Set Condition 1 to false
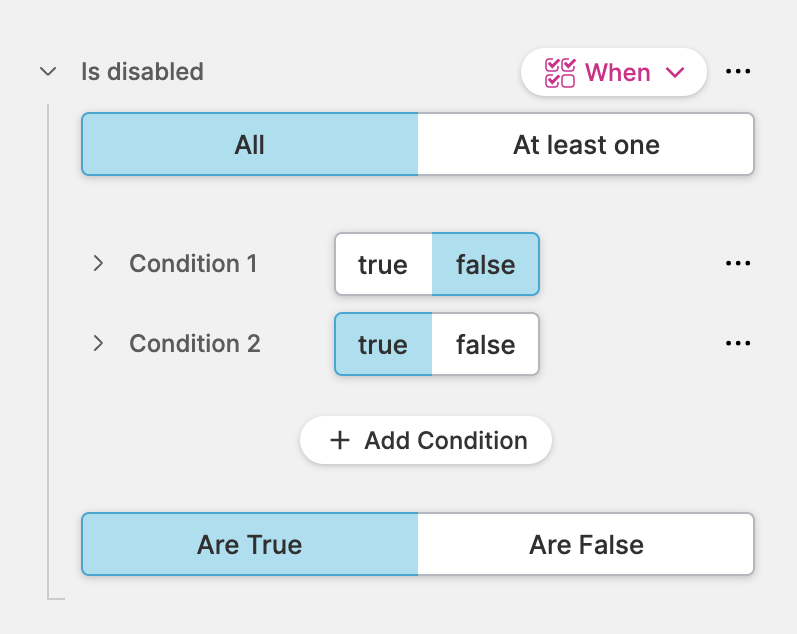Image resolution: width=797 pixels, height=634 pixels. 486,265
